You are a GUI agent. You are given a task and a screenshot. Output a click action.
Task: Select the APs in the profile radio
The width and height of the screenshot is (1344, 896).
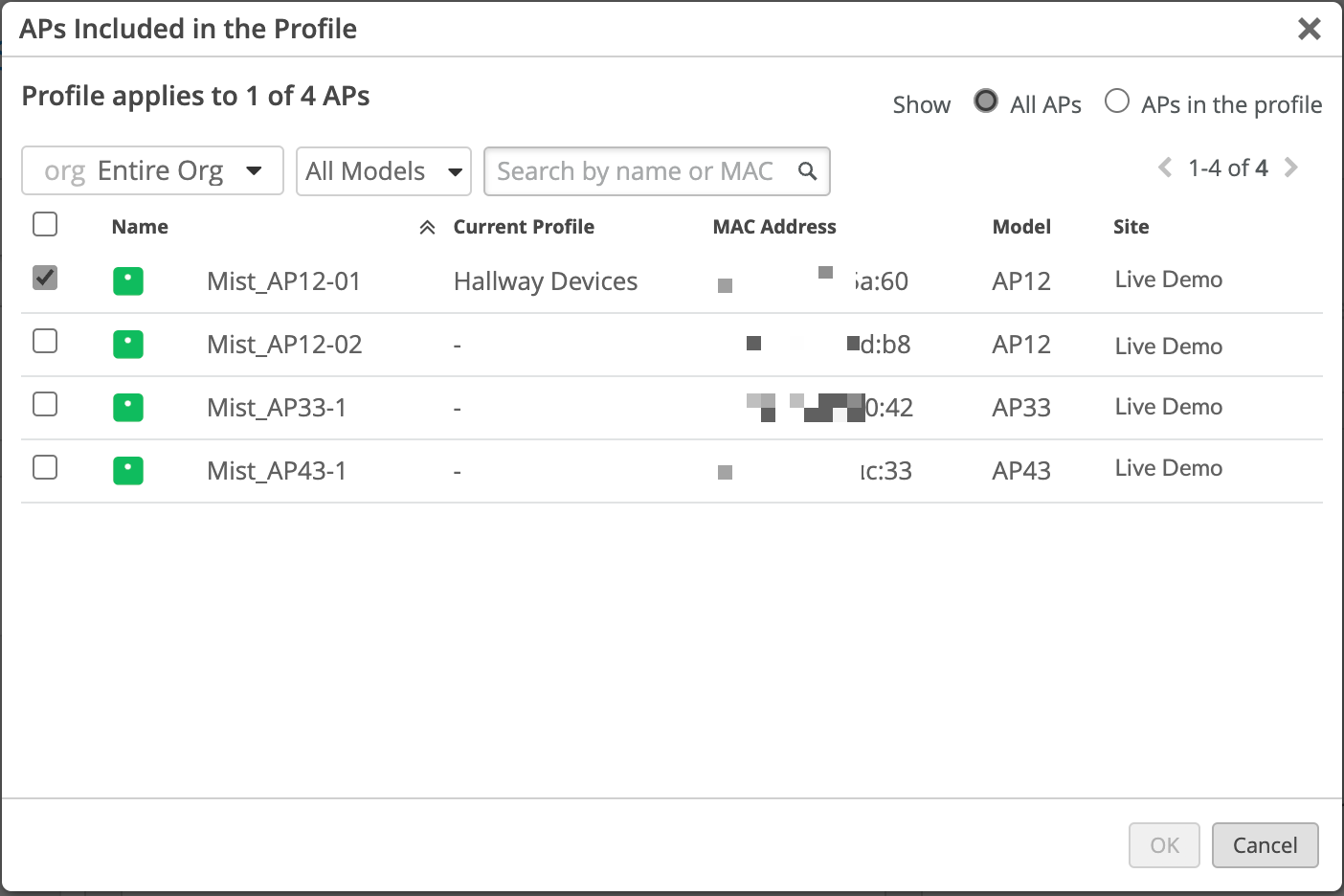click(1116, 101)
